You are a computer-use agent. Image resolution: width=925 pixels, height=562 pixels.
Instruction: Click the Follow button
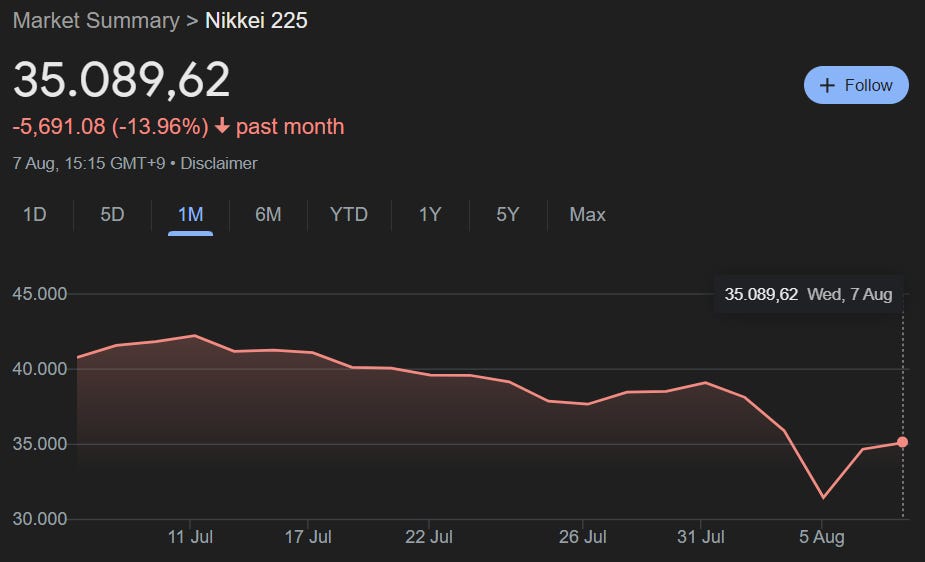856,85
